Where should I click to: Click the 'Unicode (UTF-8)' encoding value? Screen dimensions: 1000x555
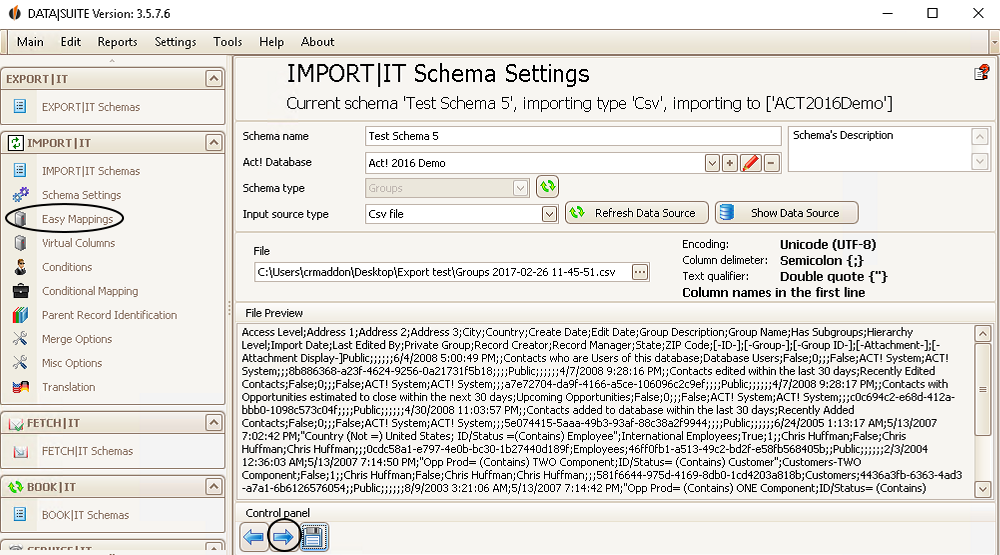[828, 244]
